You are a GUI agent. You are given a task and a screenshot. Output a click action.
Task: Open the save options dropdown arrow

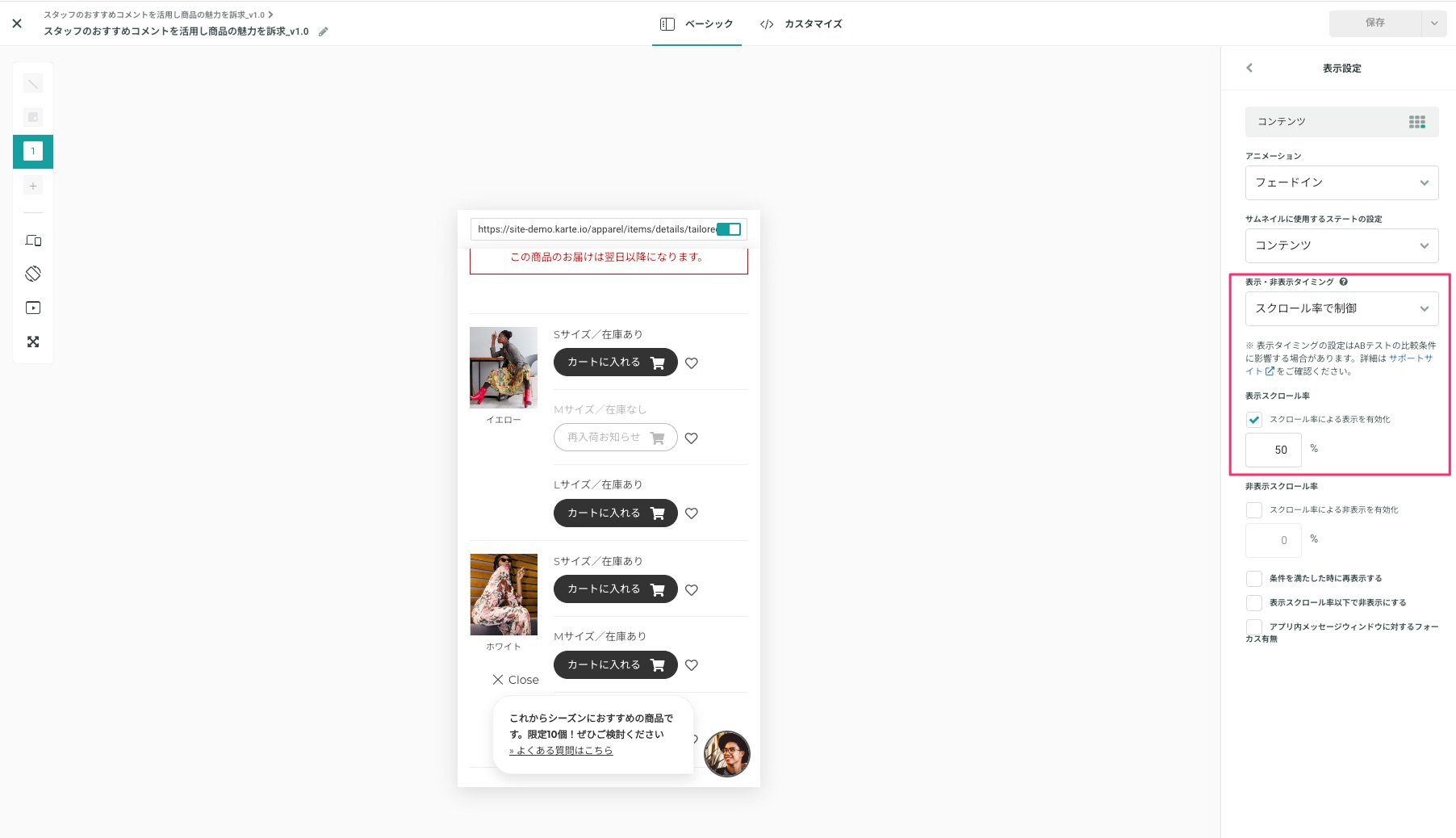point(1434,23)
